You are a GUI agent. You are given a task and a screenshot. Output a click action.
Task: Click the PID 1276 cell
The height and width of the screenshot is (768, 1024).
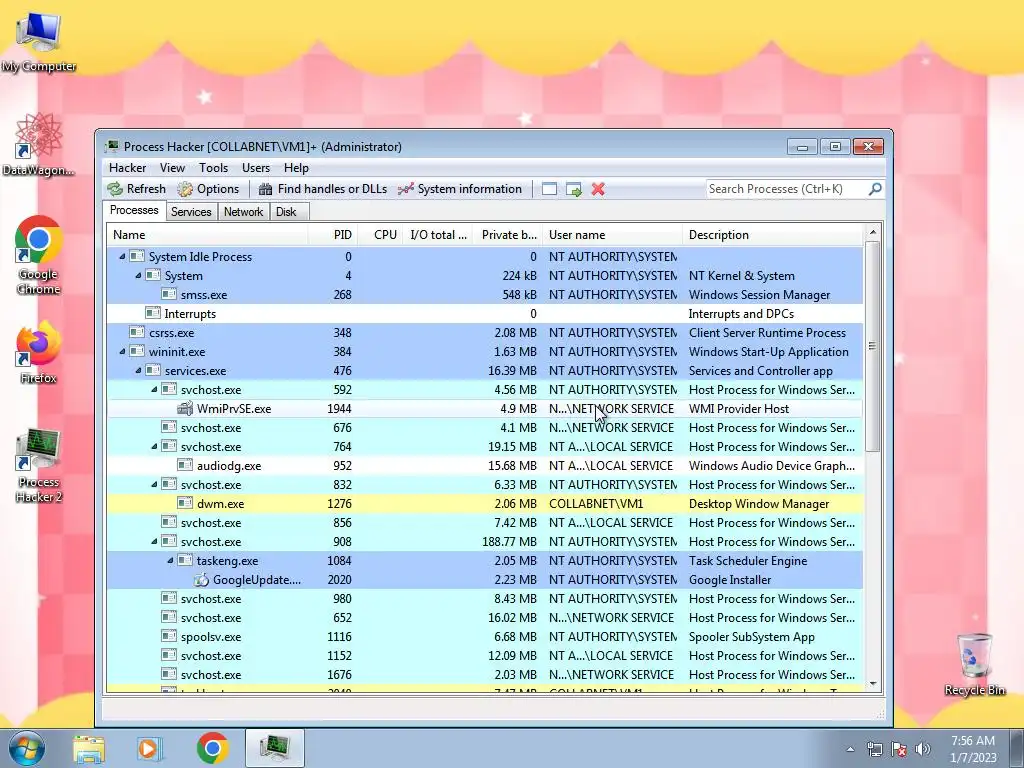pyautogui.click(x=339, y=504)
